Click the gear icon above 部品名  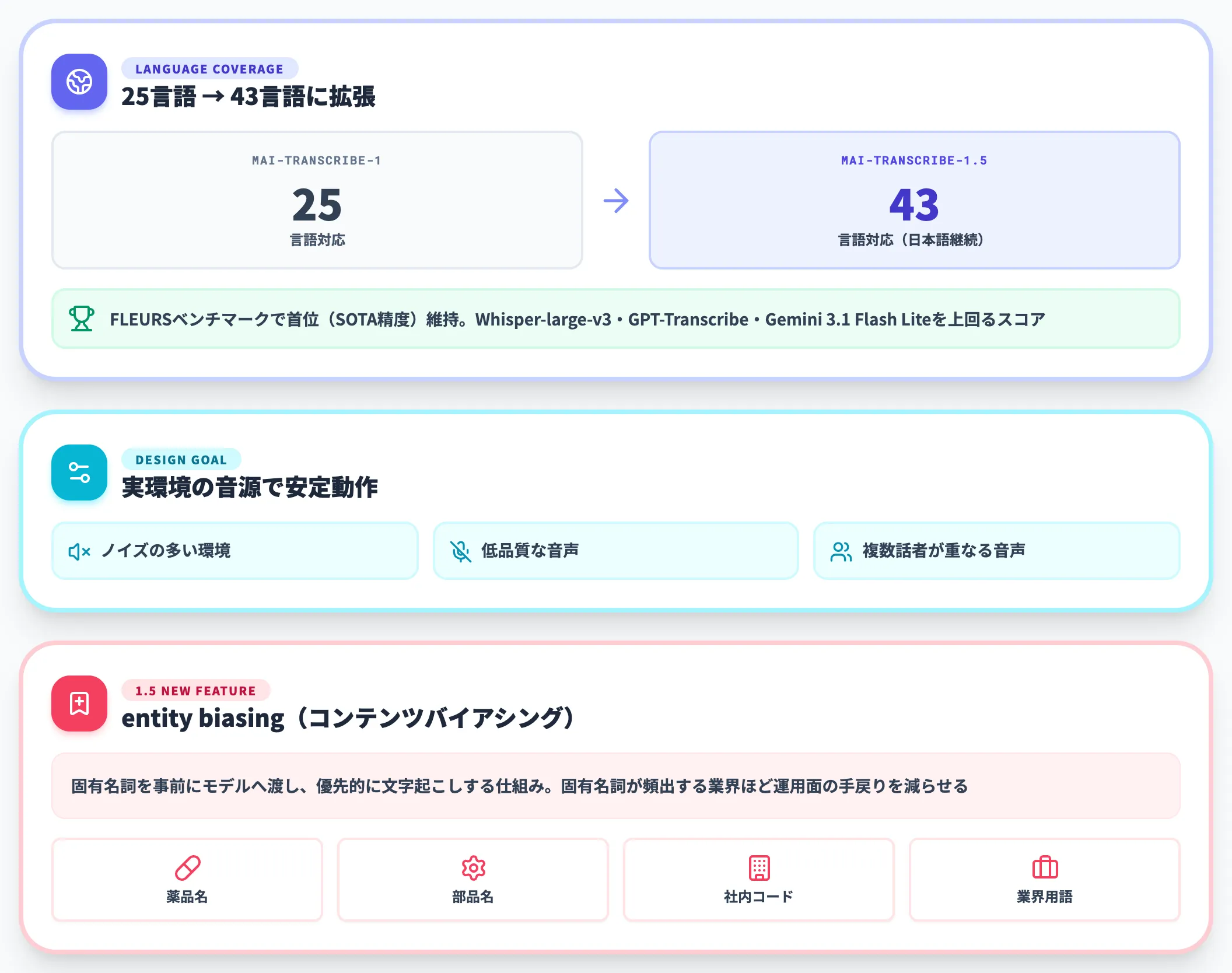(x=474, y=868)
